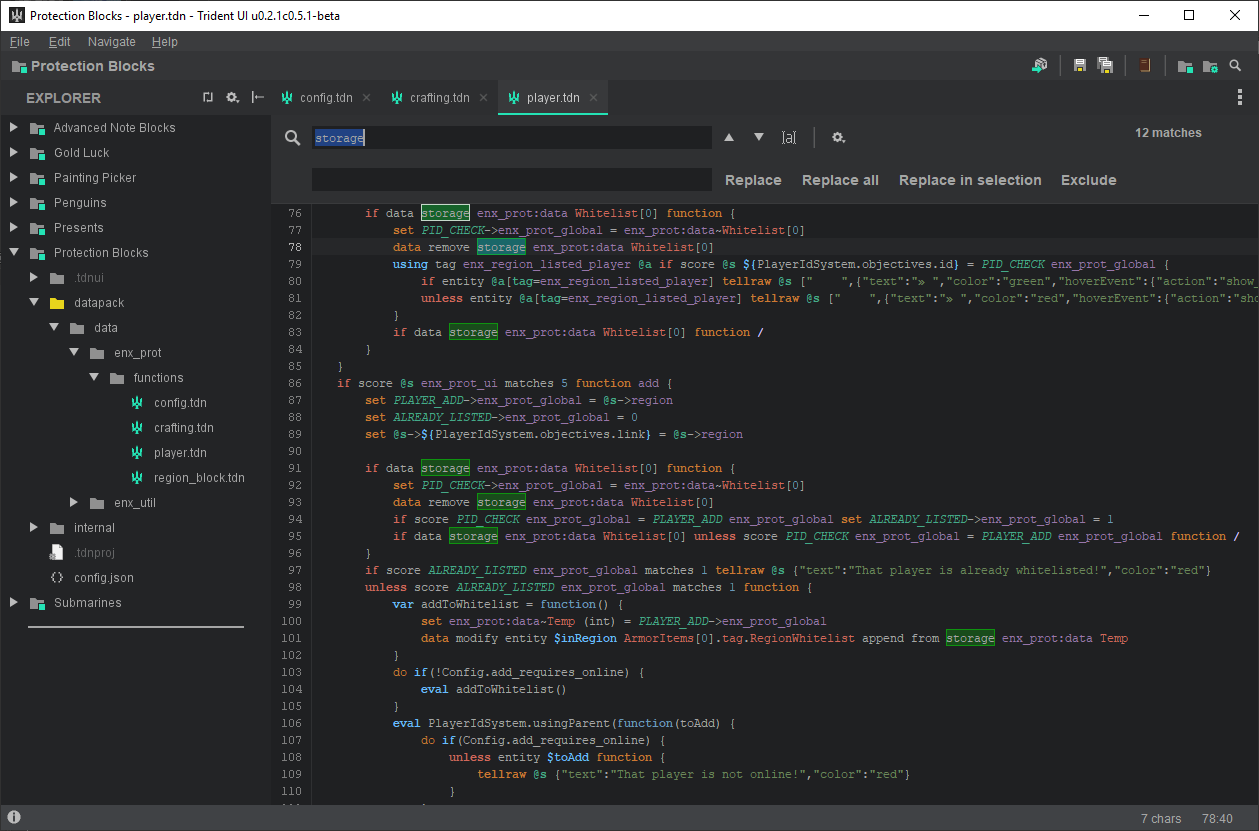Click the Replace all button

[x=840, y=180]
